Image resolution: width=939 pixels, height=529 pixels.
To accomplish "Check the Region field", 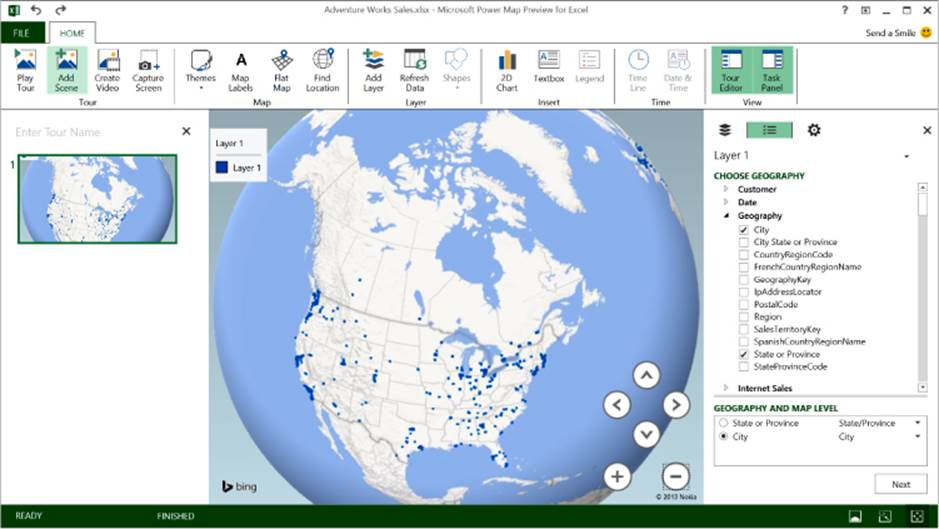I will pyautogui.click(x=744, y=317).
